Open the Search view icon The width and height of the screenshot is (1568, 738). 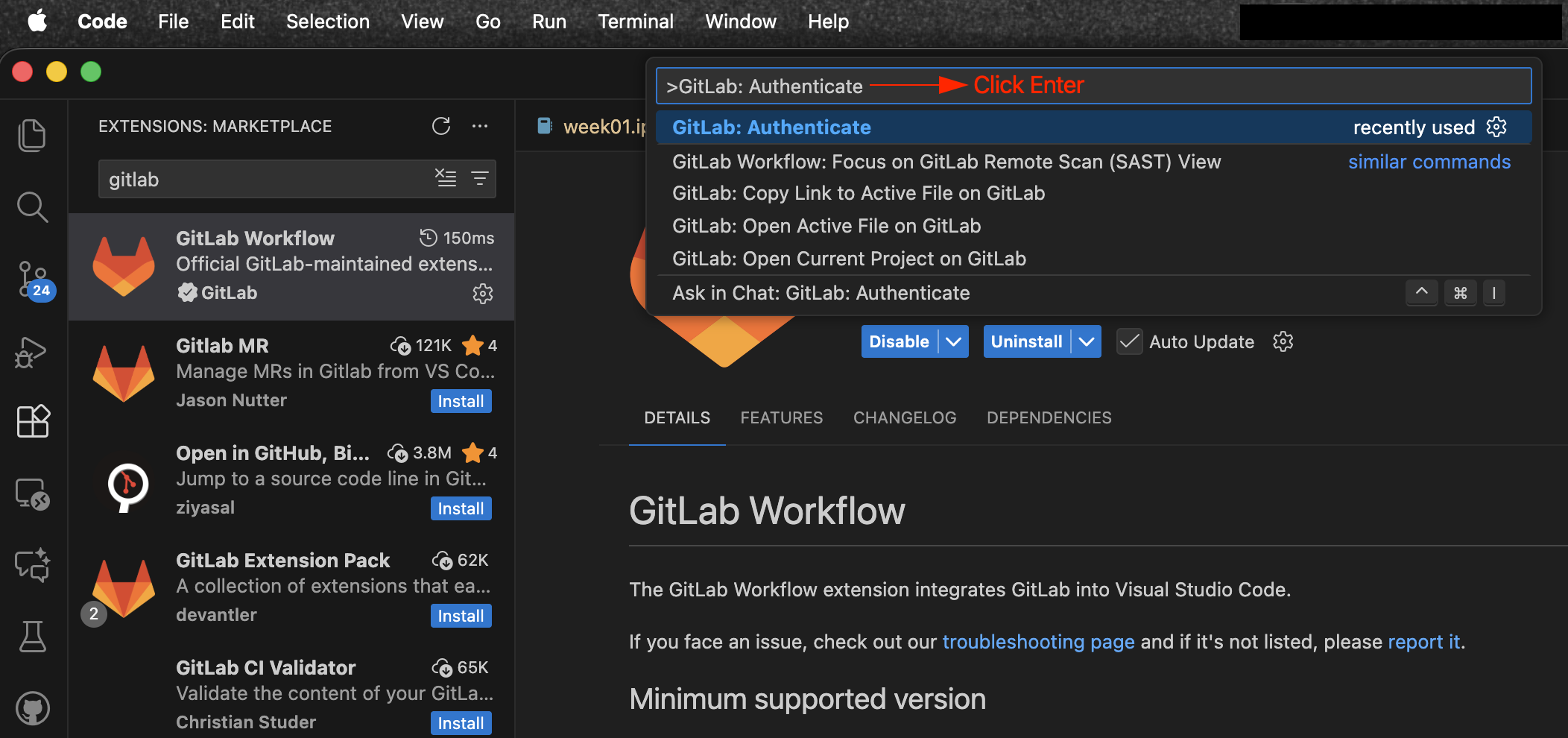[32, 207]
